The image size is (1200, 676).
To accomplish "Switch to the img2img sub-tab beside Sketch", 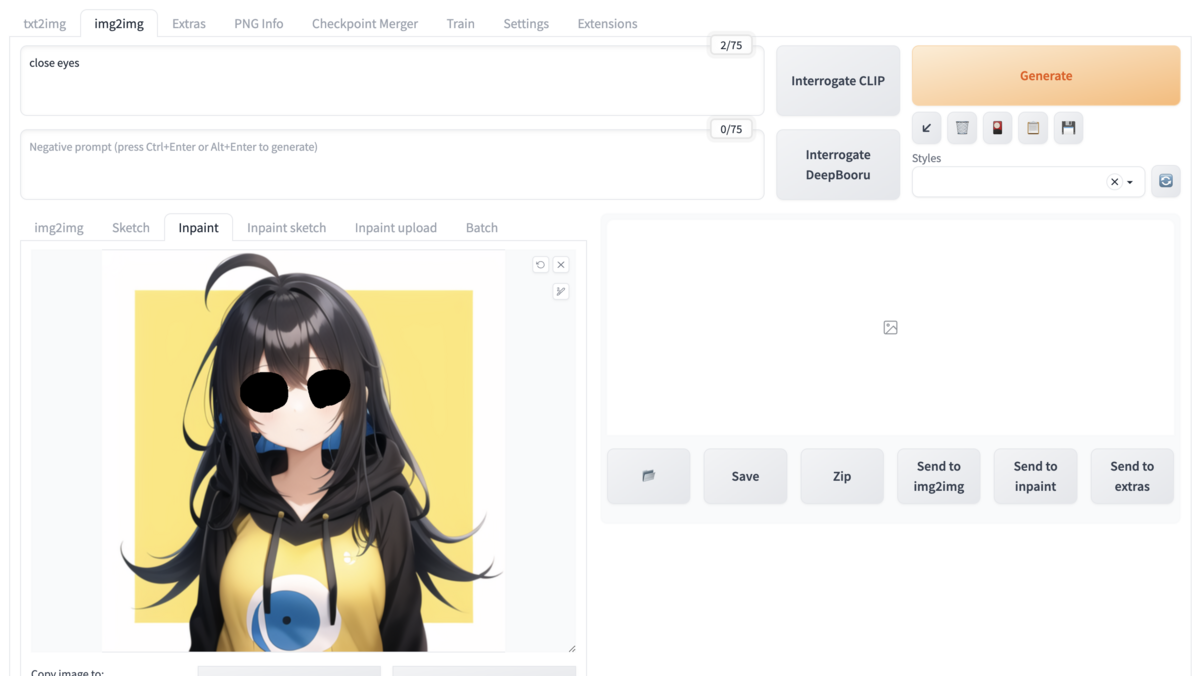I will [59, 227].
